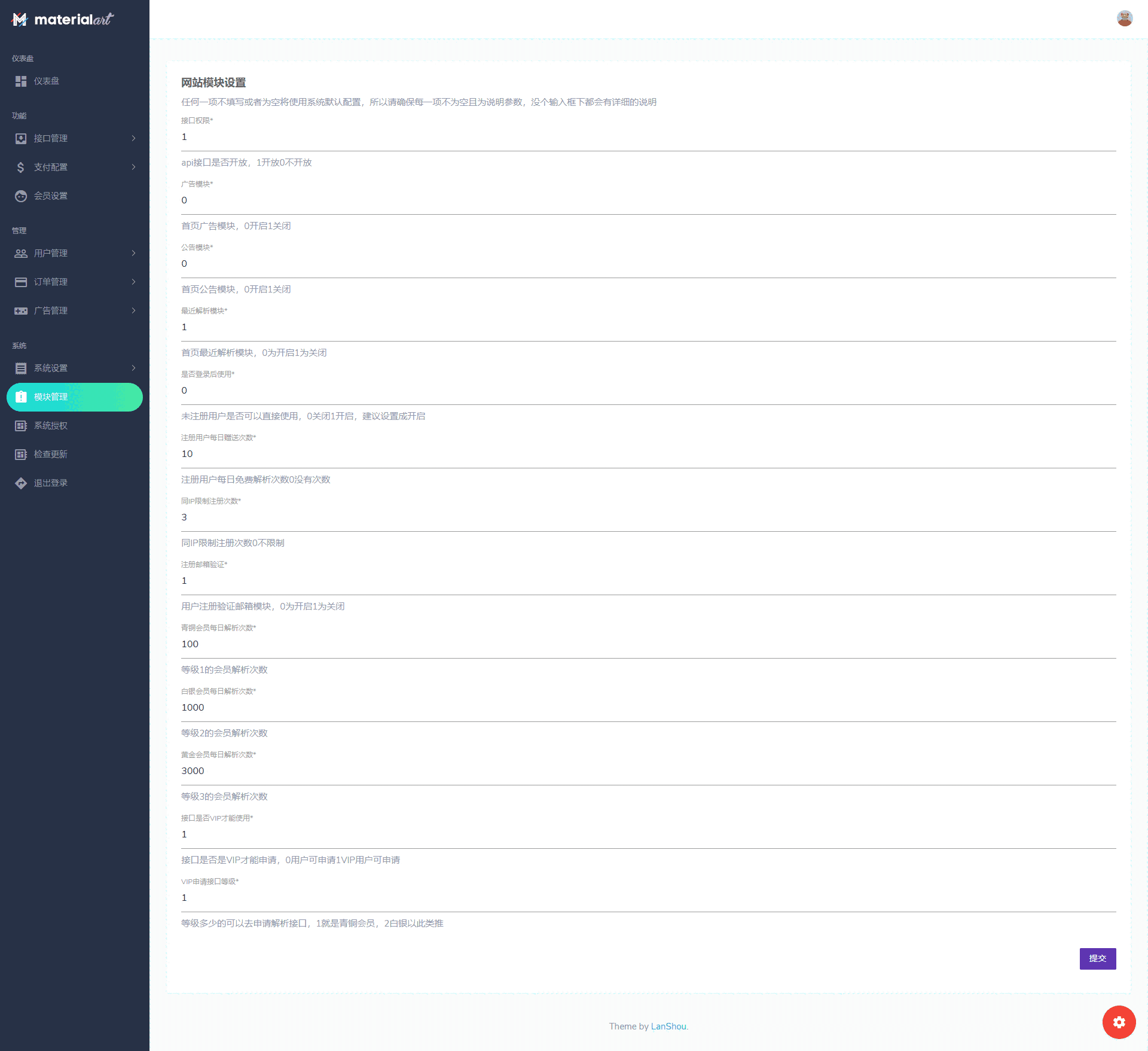Open the 系统授权 menu item
This screenshot has height=1051, width=1148.
[51, 426]
